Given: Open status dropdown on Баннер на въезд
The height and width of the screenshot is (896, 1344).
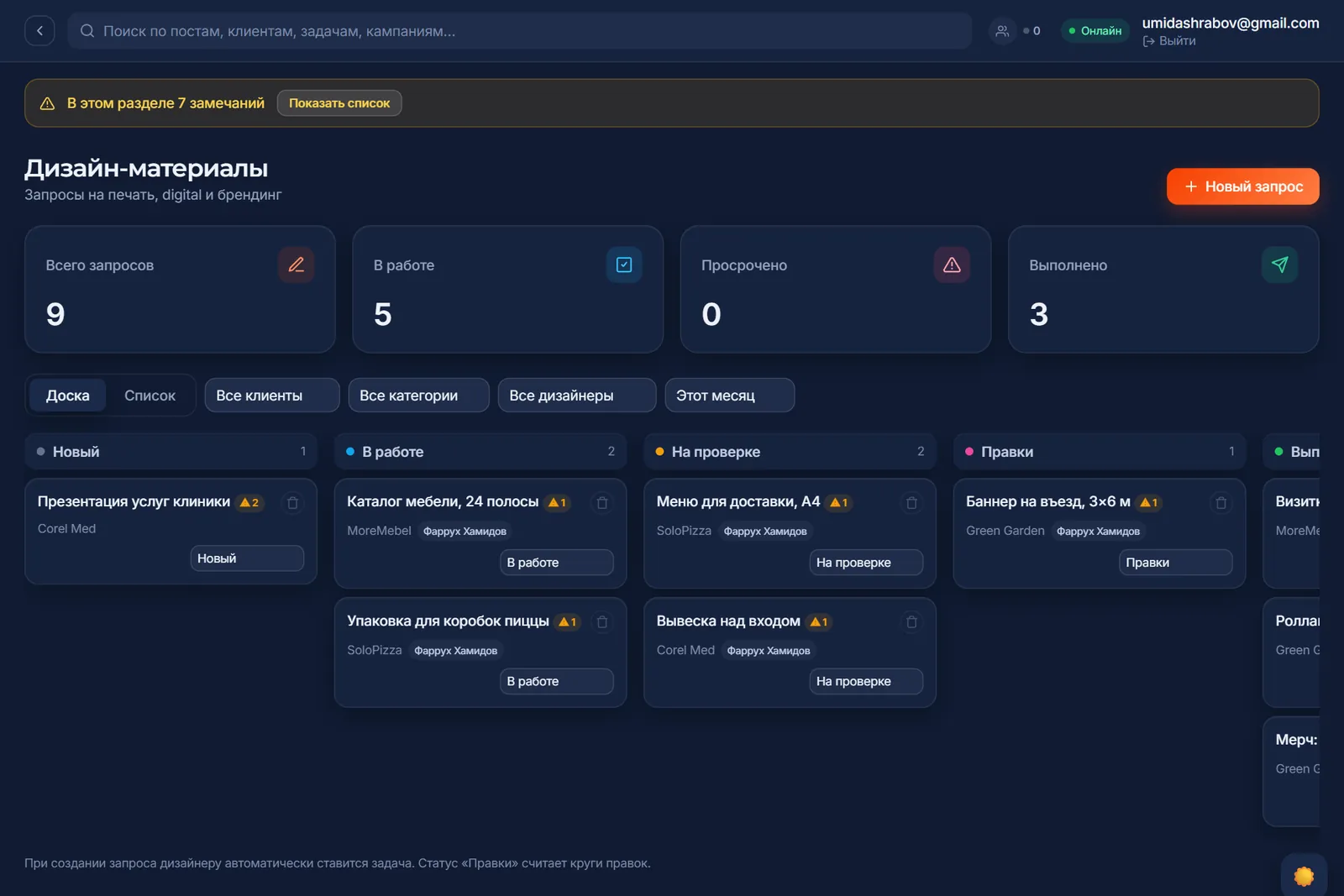Looking at the screenshot, I should (1176, 563).
